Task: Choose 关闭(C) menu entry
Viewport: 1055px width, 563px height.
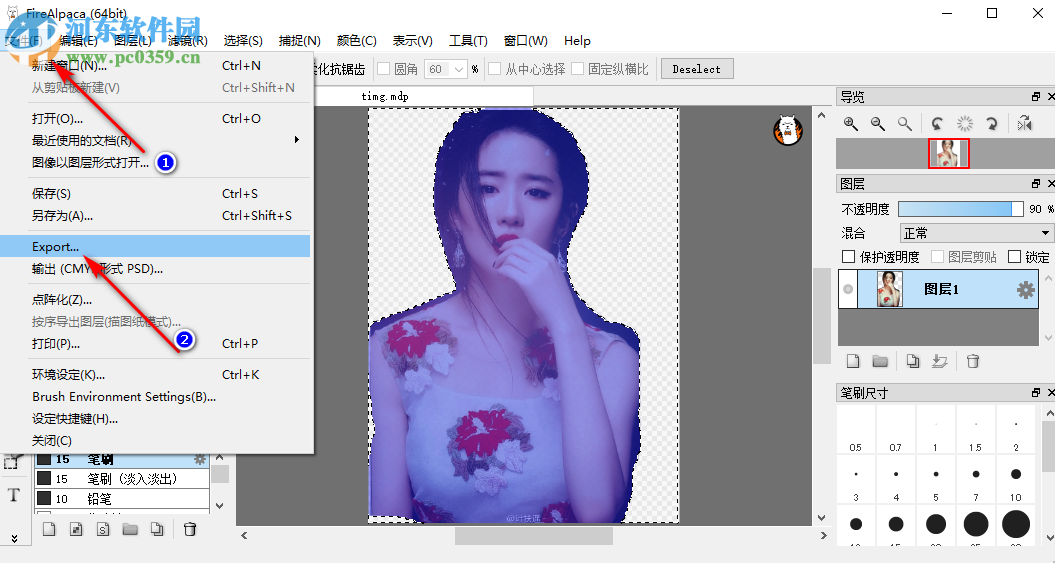Action: tap(155, 441)
